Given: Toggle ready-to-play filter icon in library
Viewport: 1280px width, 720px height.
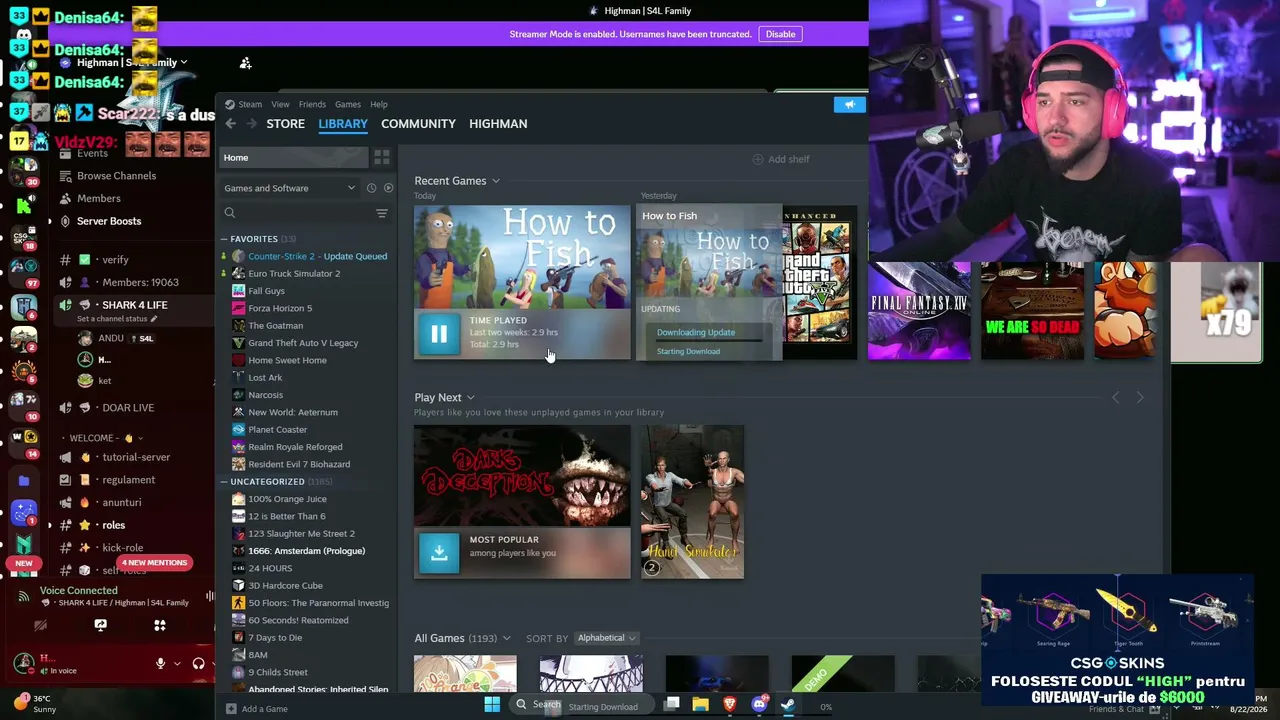Looking at the screenshot, I should point(389,188).
